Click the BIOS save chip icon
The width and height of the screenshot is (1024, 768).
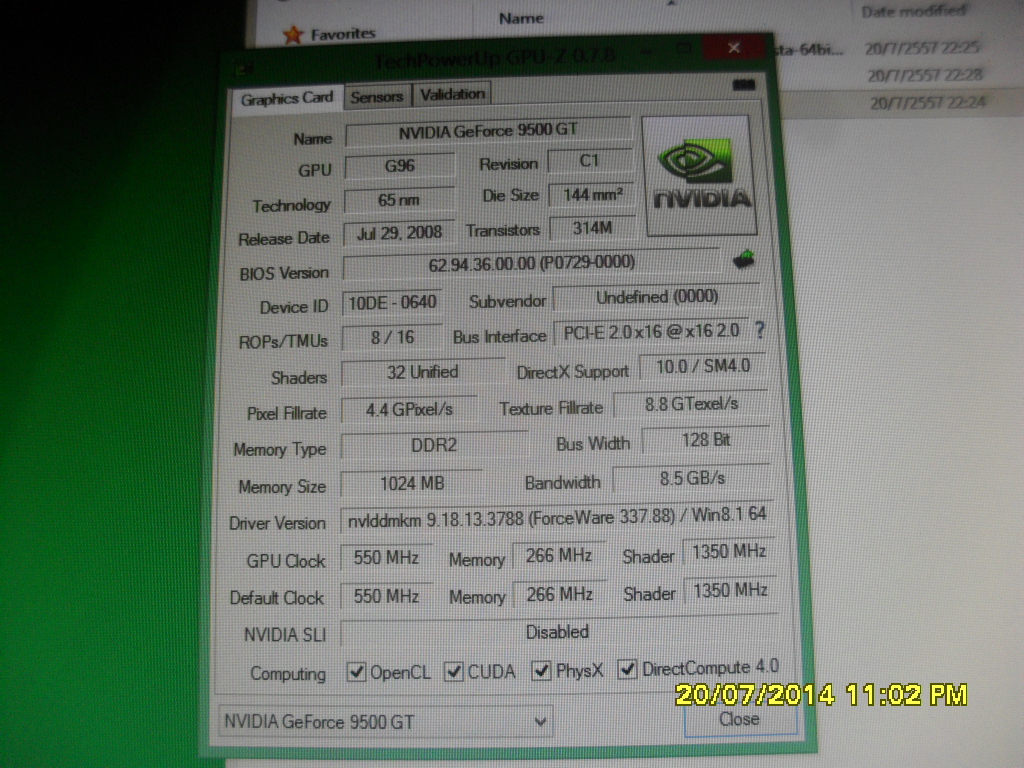click(x=744, y=259)
